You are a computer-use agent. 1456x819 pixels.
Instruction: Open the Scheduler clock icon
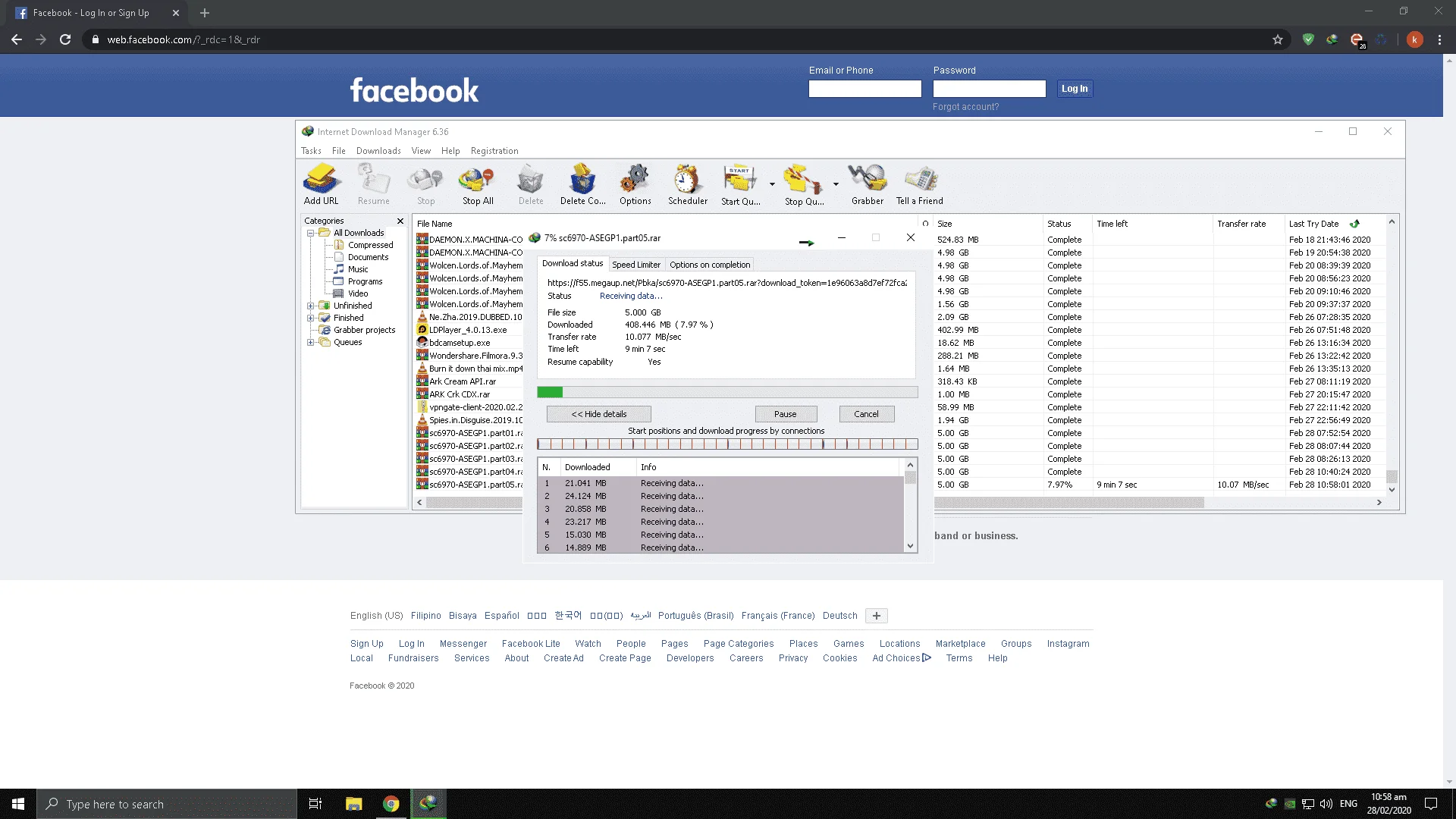[x=688, y=184]
